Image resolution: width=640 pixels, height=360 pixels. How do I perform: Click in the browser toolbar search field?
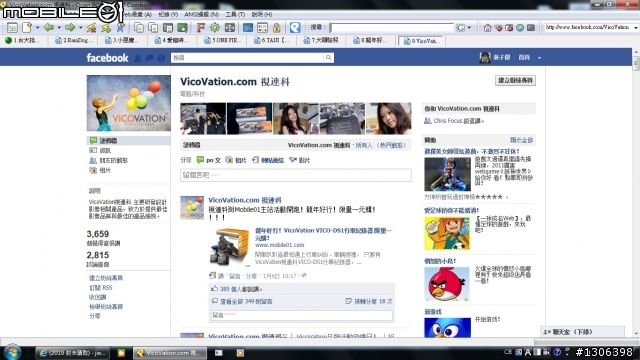(x=391, y=28)
